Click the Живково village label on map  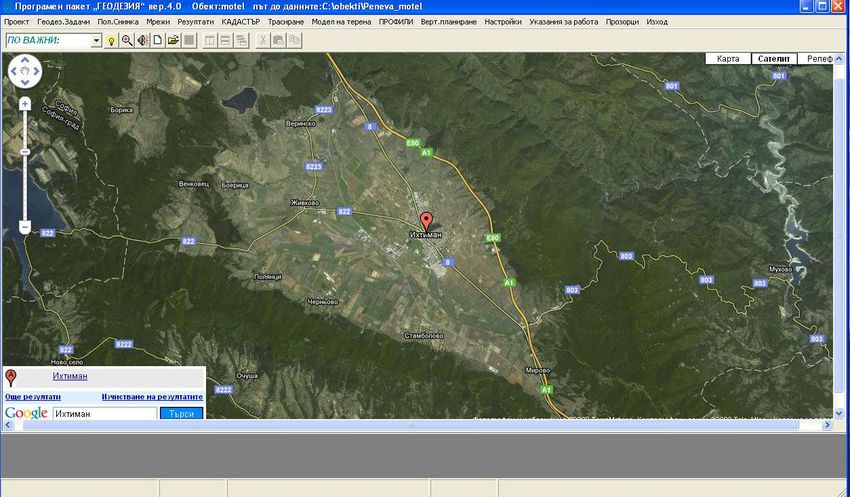pyautogui.click(x=305, y=203)
